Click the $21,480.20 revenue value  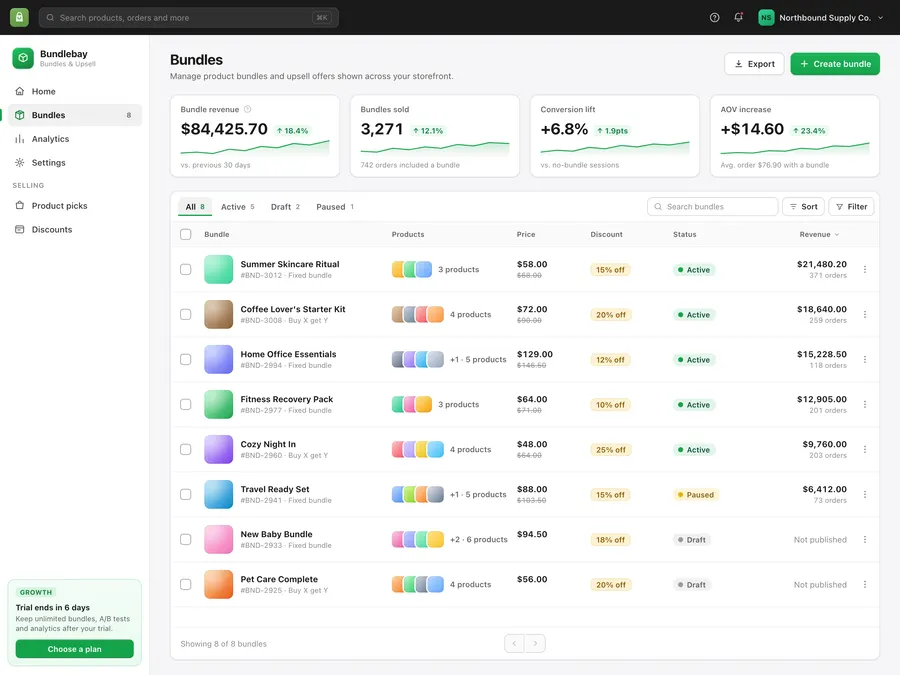point(821,264)
